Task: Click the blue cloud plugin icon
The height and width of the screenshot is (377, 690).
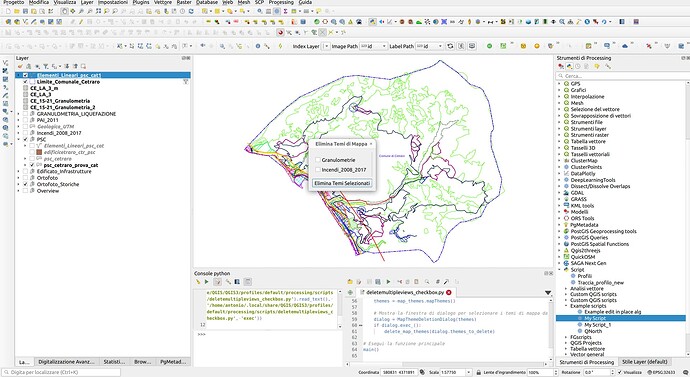Action: tap(625, 46)
